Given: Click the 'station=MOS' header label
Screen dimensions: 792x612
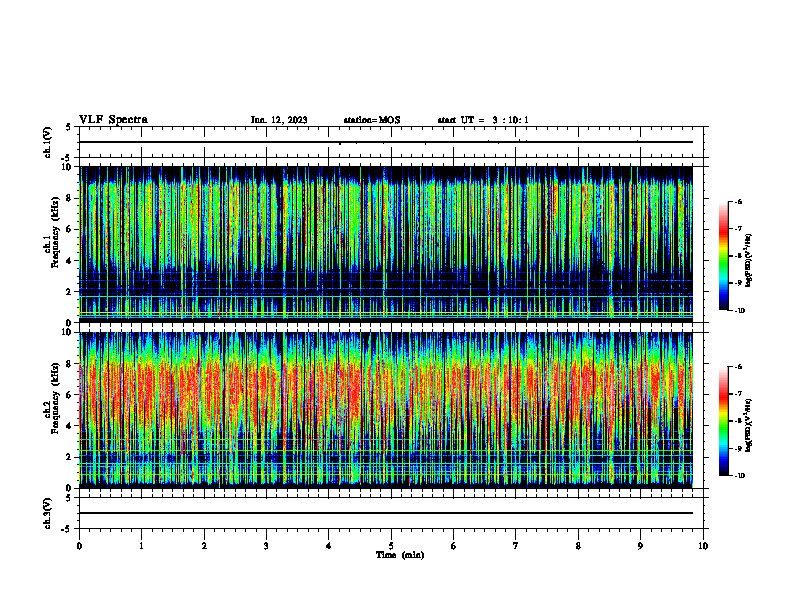Looking at the screenshot, I should (372, 120).
